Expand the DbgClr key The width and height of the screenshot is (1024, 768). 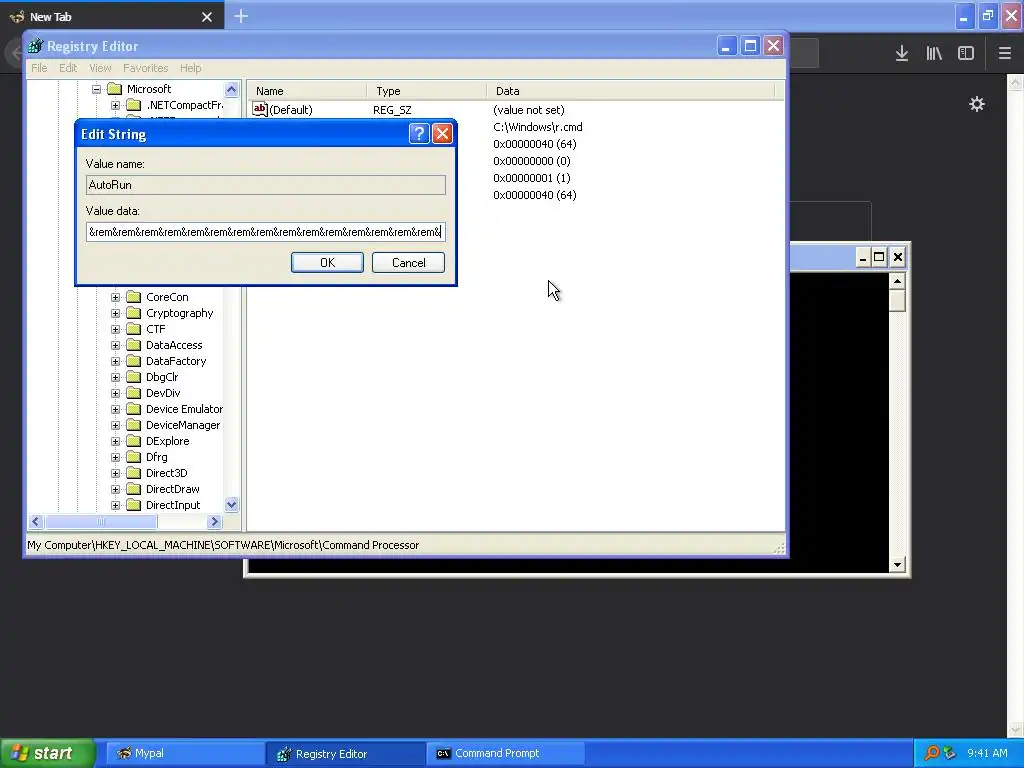click(116, 377)
